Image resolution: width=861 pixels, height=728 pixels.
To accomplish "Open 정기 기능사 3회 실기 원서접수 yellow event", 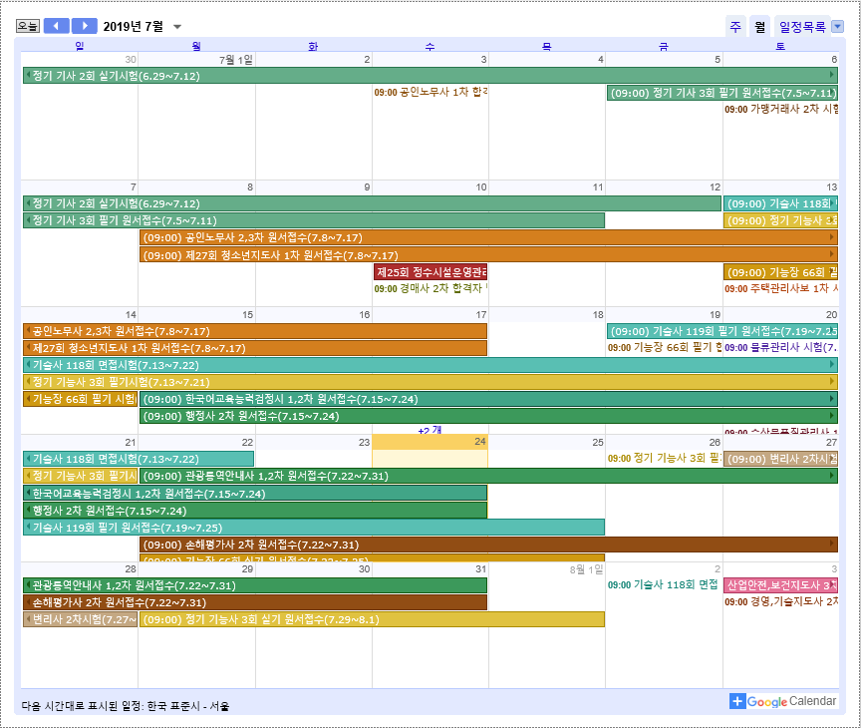I will click(371, 620).
